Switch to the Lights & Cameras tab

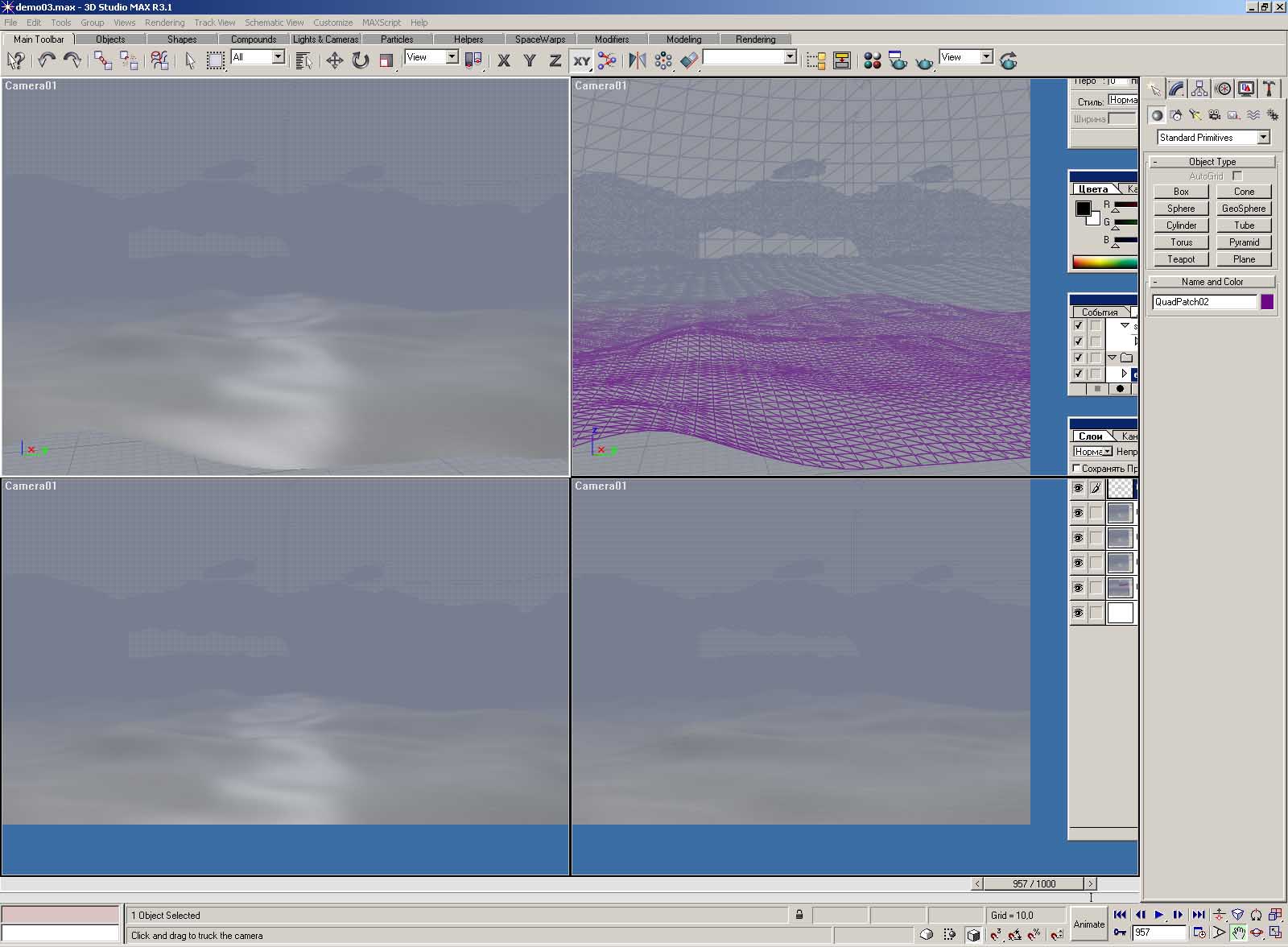pos(325,39)
